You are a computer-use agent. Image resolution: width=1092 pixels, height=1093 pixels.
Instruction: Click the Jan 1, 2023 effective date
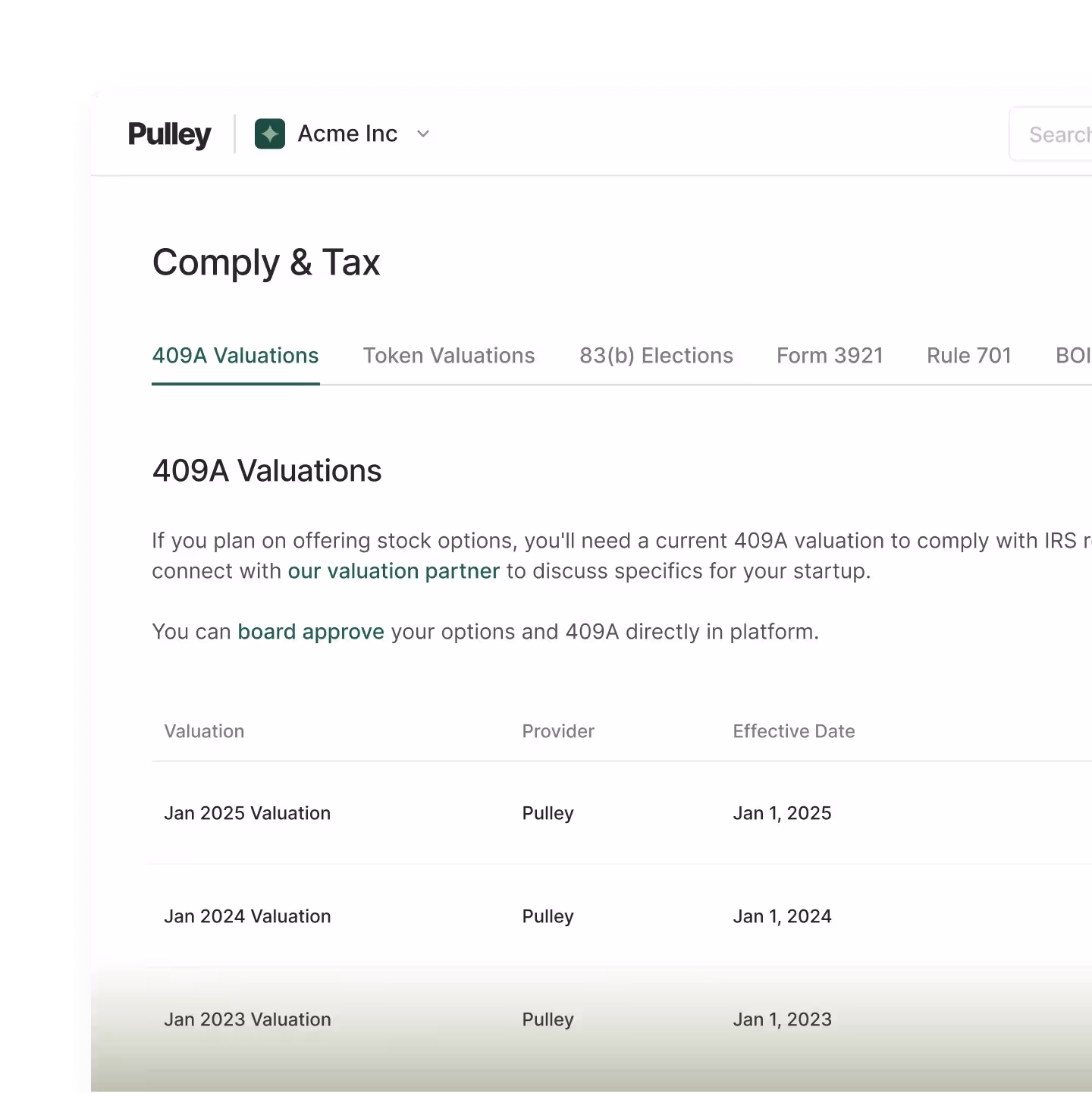coord(782,1019)
